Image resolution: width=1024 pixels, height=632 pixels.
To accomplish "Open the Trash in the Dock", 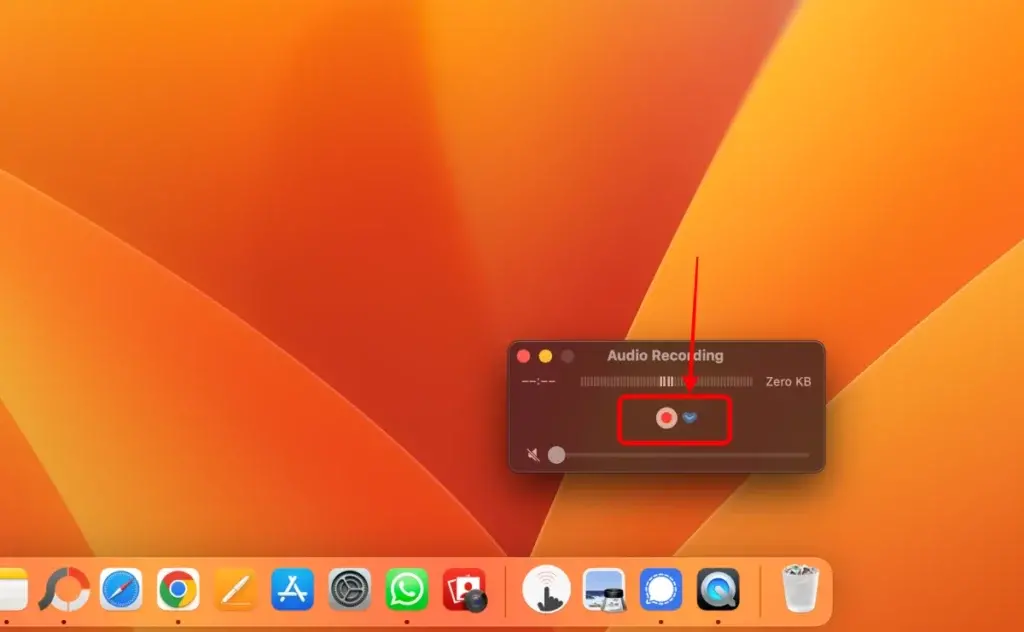I will pyautogui.click(x=799, y=588).
